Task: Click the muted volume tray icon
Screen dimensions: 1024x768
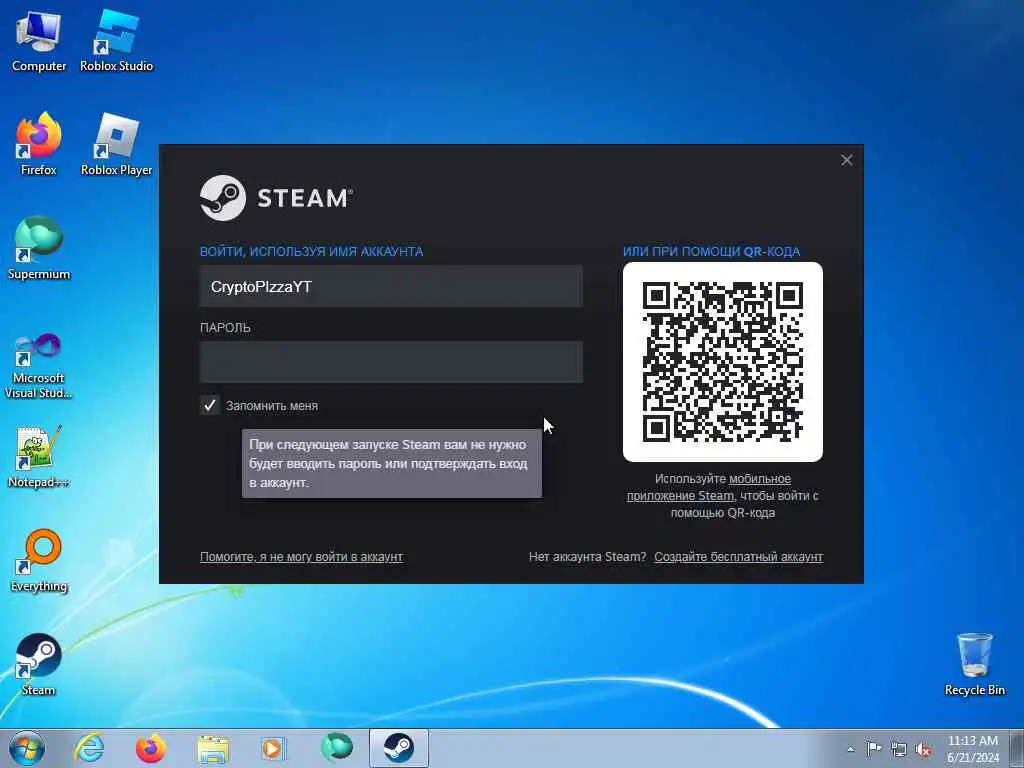Action: click(923, 749)
